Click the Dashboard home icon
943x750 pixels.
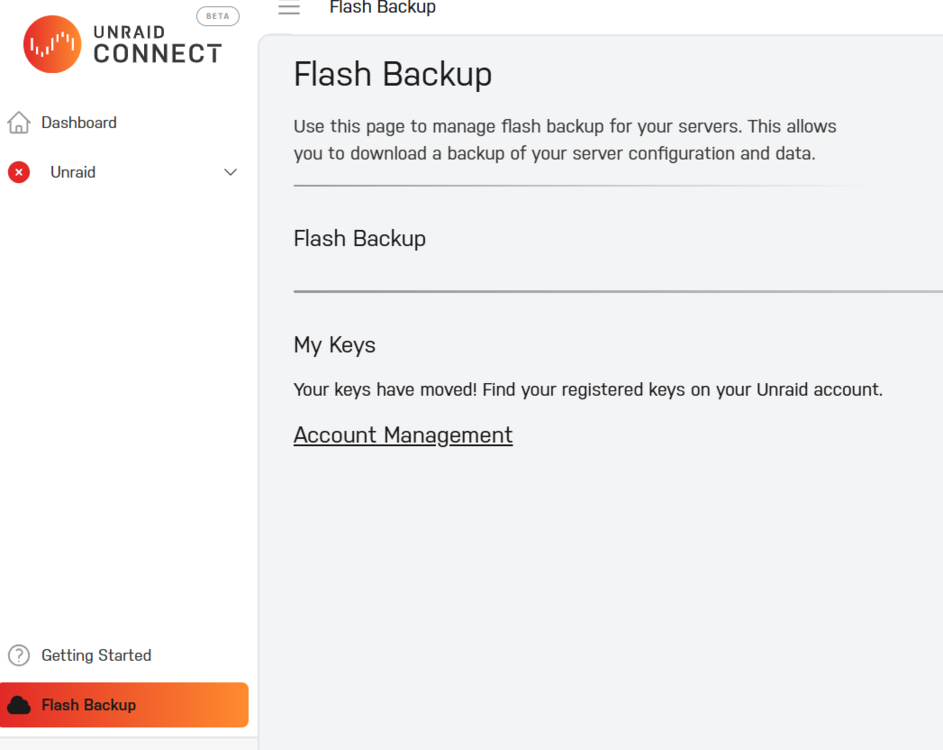point(19,123)
